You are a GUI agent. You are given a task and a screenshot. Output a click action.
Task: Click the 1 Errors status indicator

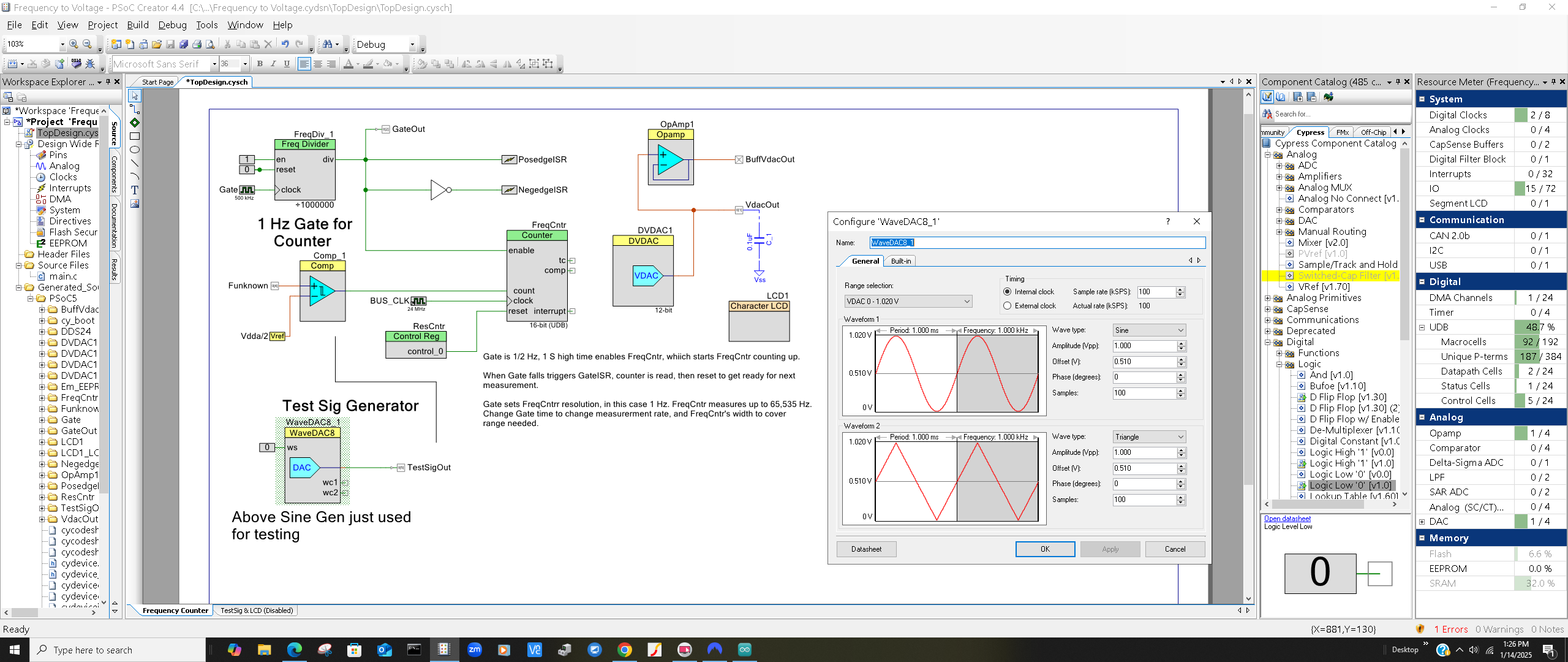tap(1450, 630)
